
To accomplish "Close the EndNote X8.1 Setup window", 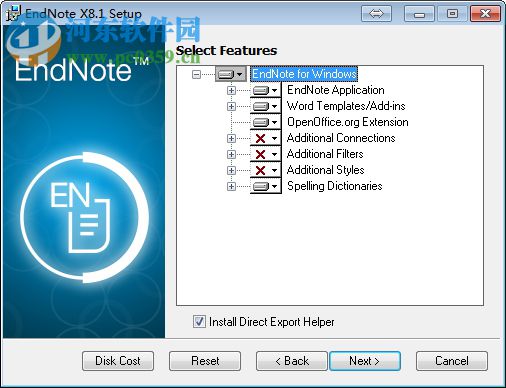I will [x=485, y=14].
